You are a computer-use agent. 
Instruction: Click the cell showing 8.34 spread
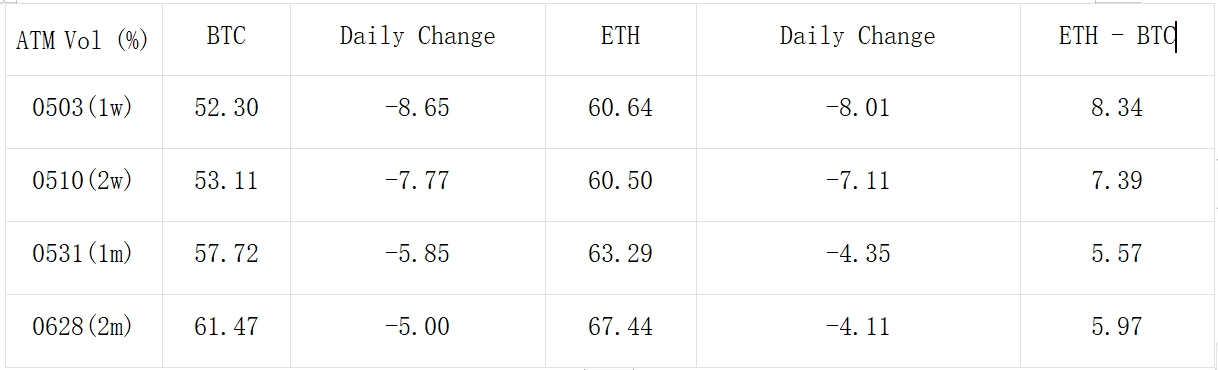click(x=1117, y=111)
